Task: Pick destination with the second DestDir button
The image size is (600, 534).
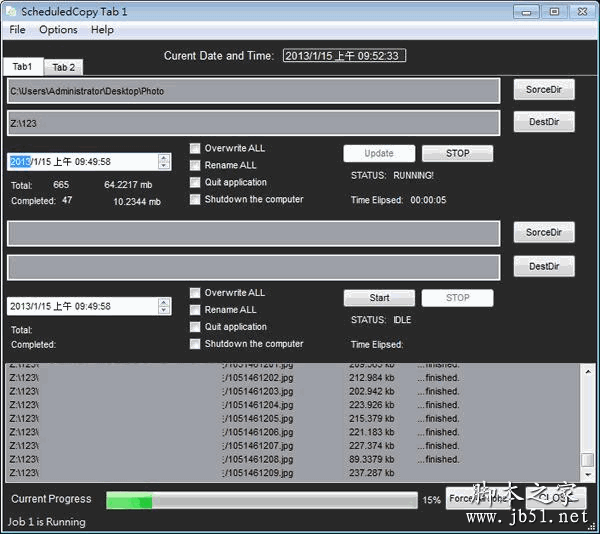Action: (544, 266)
